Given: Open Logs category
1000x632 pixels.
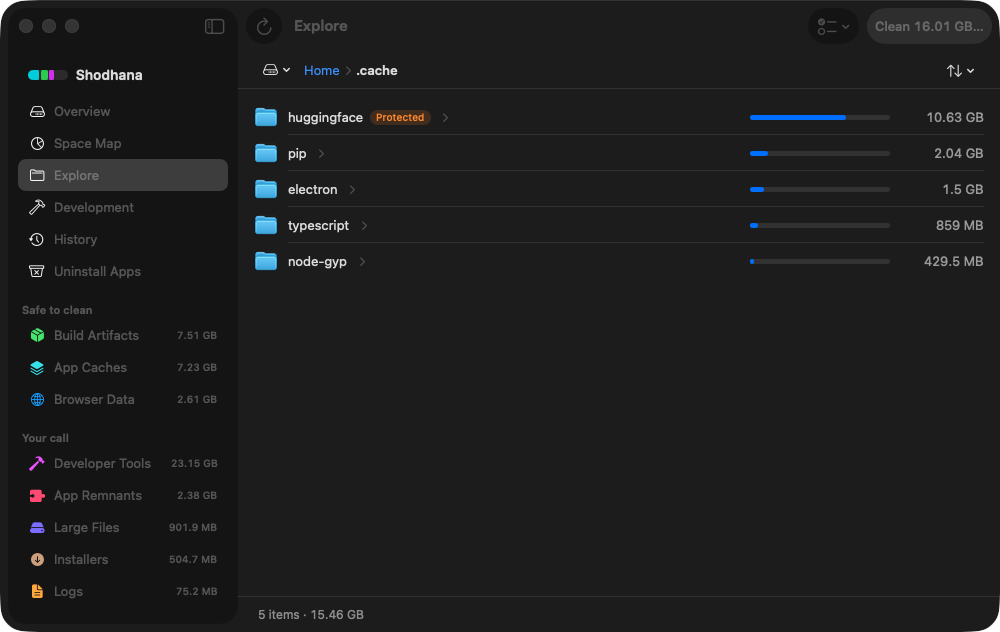Looking at the screenshot, I should [123, 591].
